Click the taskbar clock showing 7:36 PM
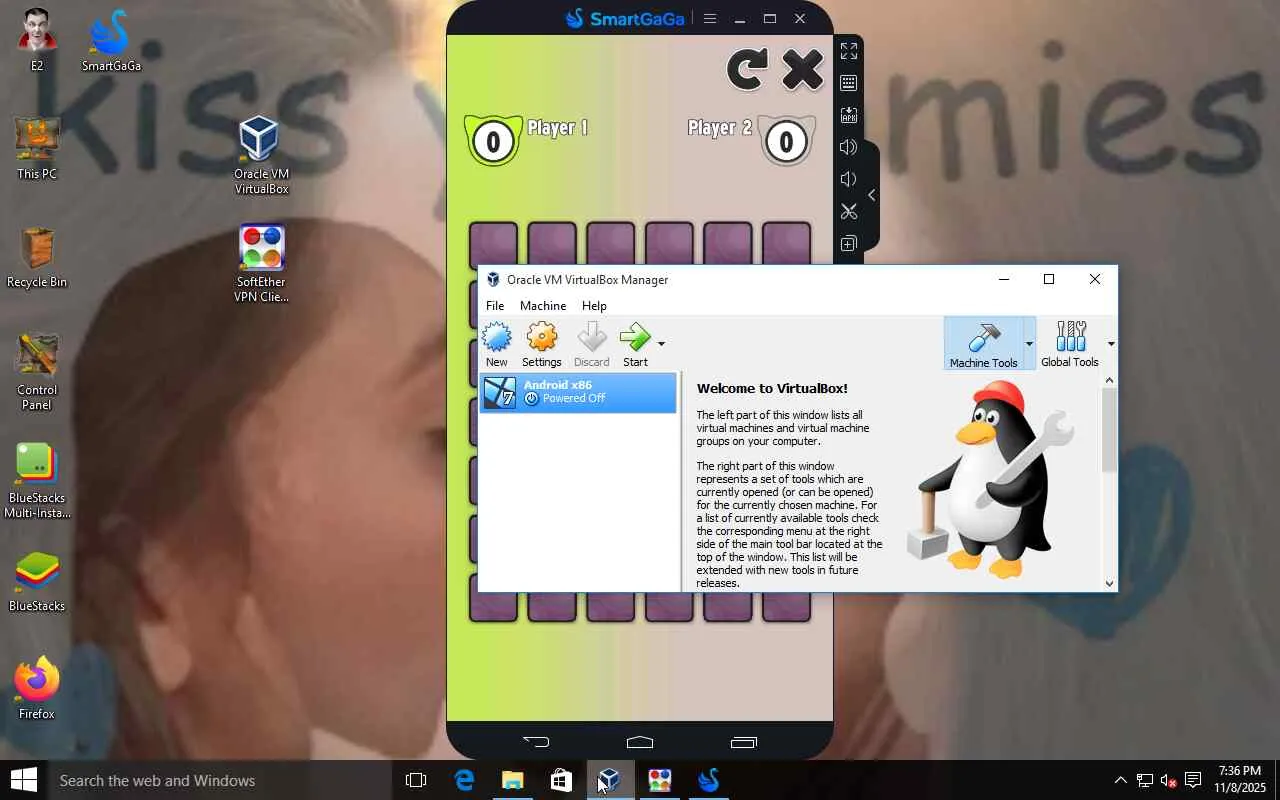 click(1240, 780)
